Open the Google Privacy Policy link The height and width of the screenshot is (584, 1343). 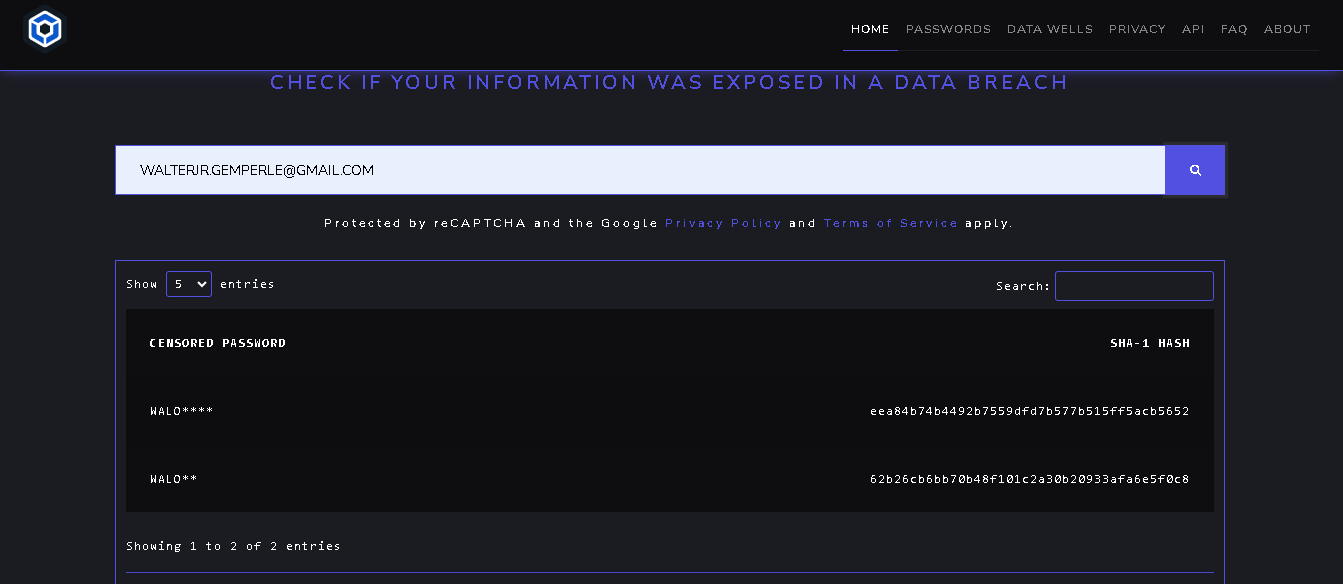tap(723, 223)
